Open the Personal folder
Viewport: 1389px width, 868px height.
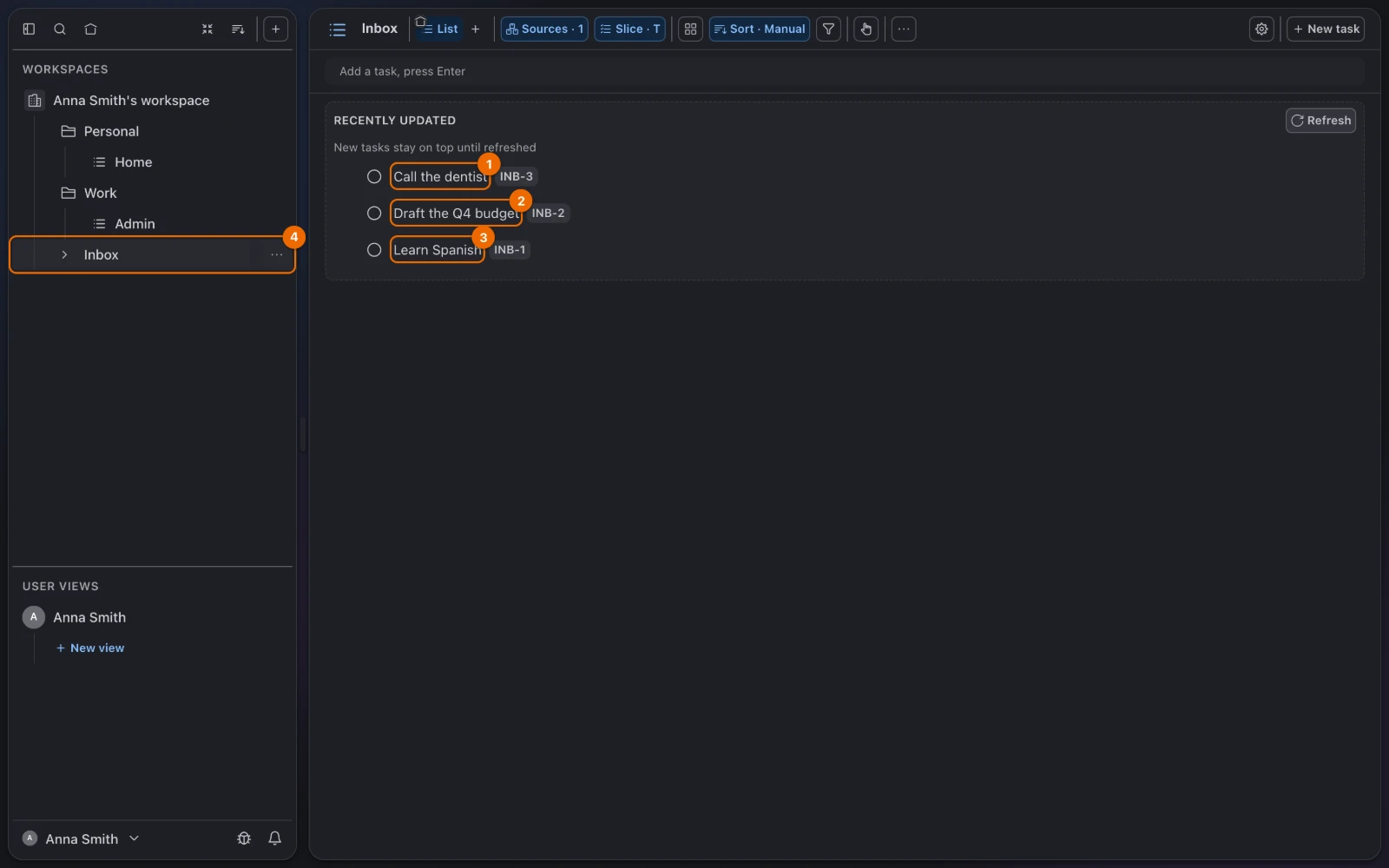(111, 131)
